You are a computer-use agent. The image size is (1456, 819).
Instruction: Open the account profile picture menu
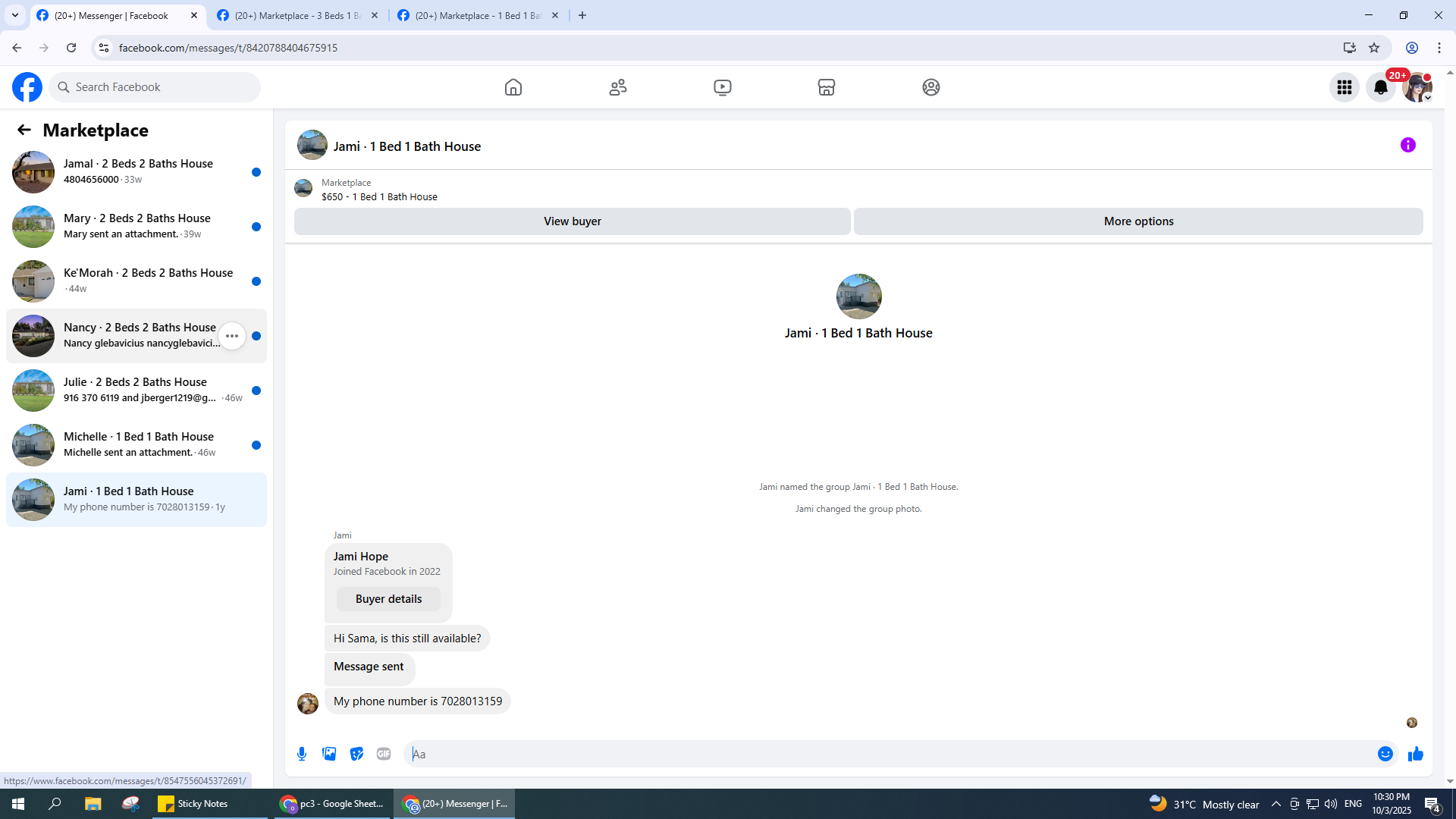(1417, 87)
